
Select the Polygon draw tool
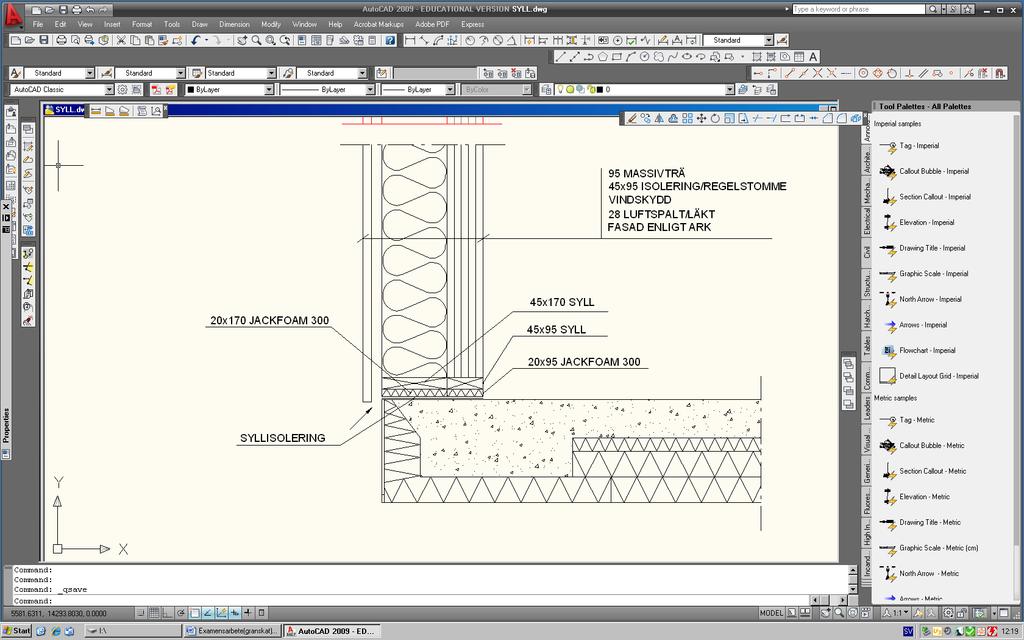(602, 57)
